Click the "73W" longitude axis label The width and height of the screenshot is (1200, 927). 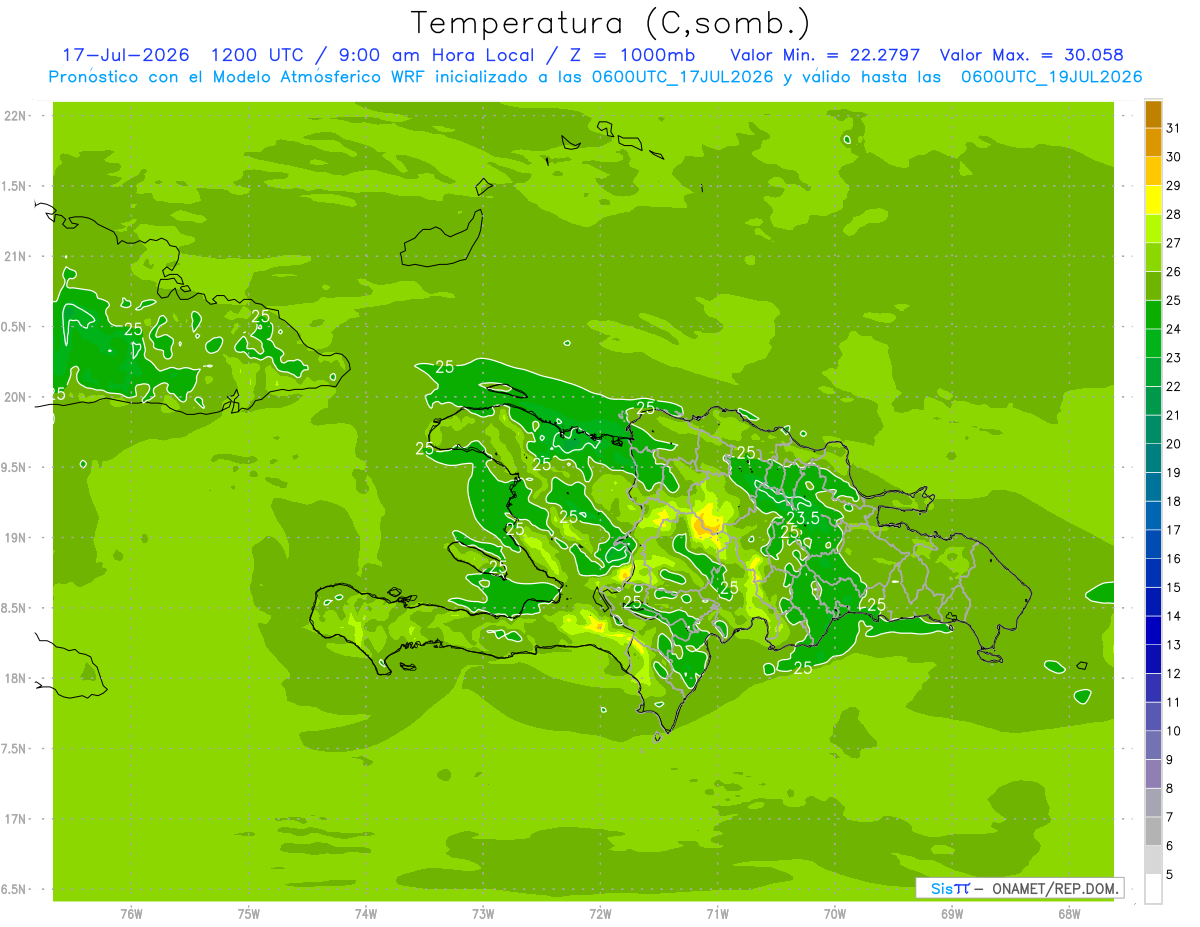pos(483,914)
